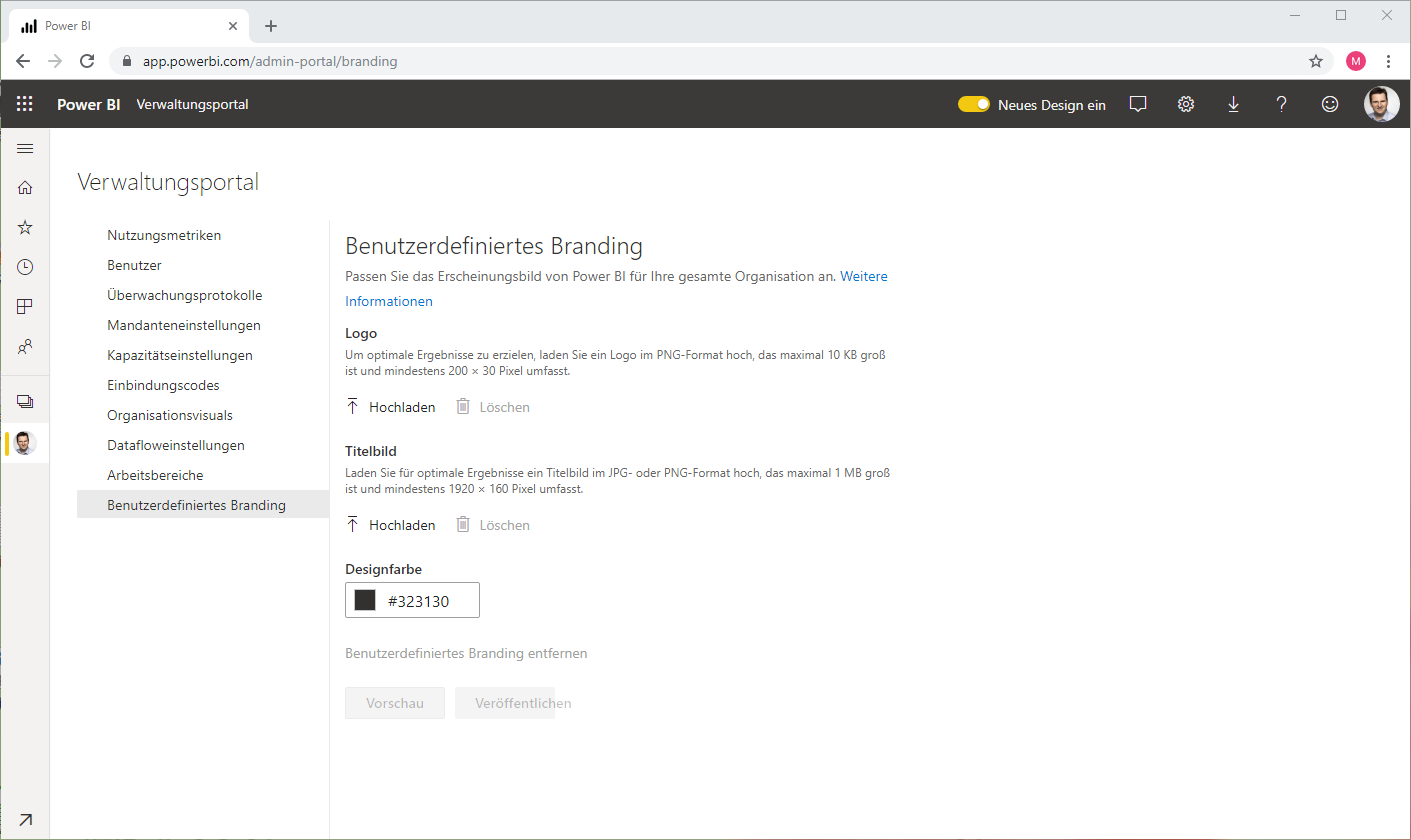Open Recent clock icon in the sidebar

coord(25,267)
